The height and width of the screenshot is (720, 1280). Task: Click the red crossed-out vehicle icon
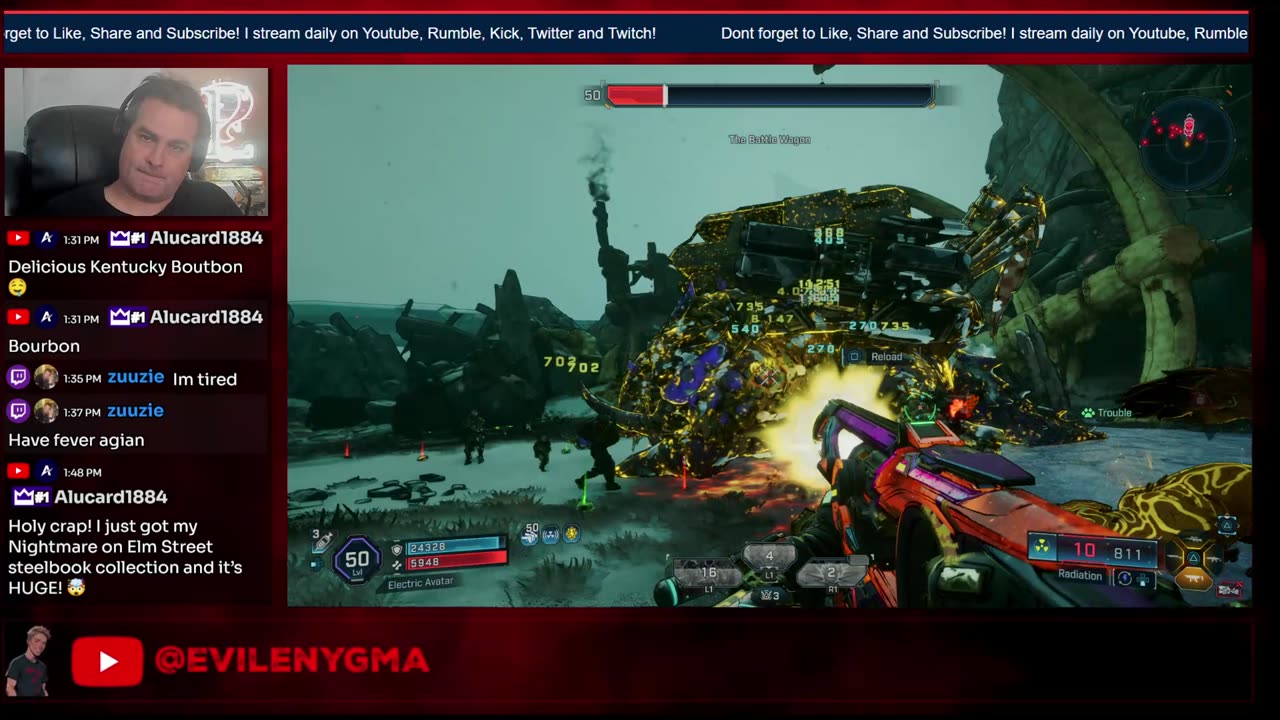(1228, 590)
